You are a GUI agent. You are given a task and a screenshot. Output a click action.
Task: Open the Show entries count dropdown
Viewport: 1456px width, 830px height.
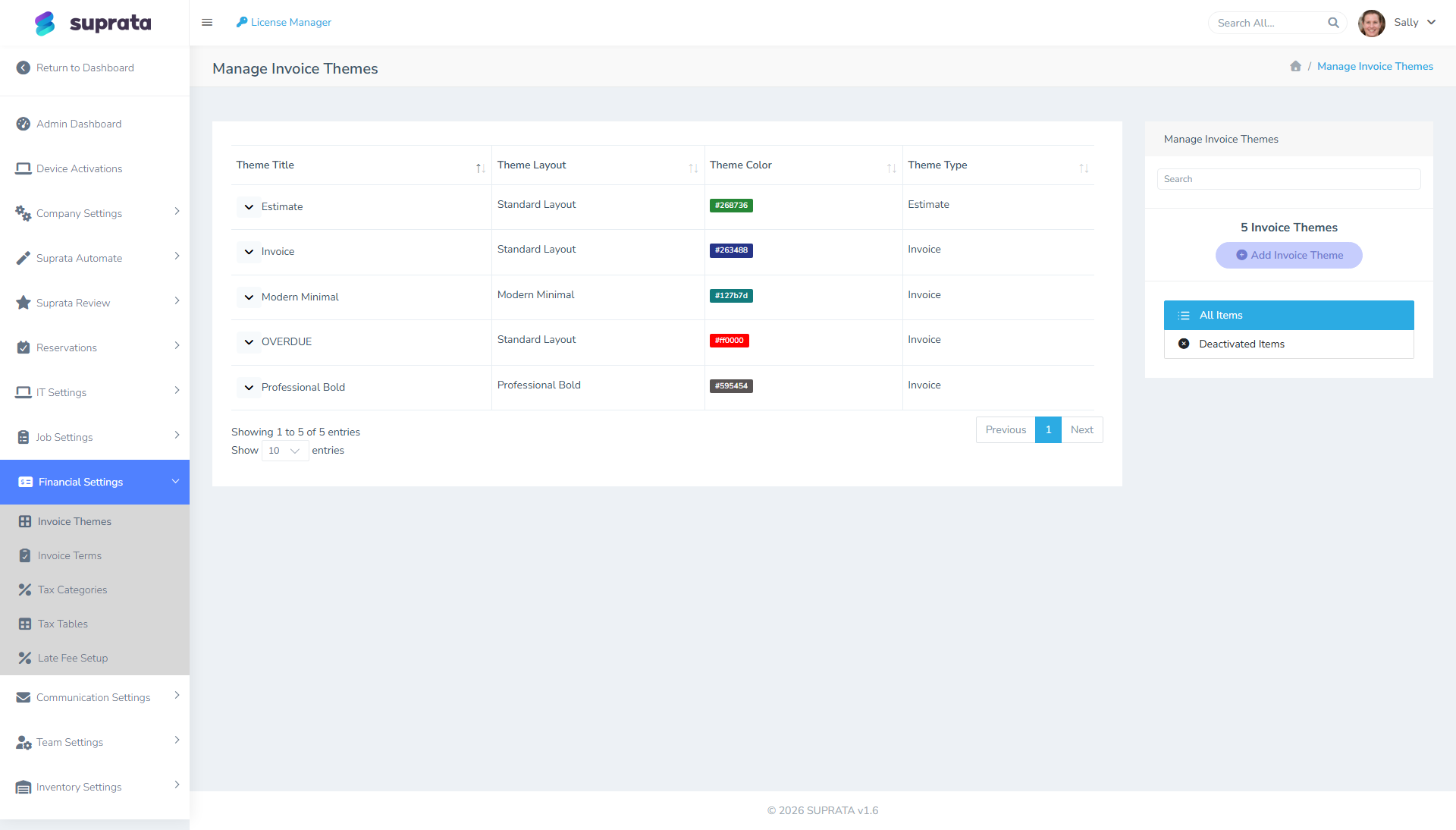(x=285, y=451)
